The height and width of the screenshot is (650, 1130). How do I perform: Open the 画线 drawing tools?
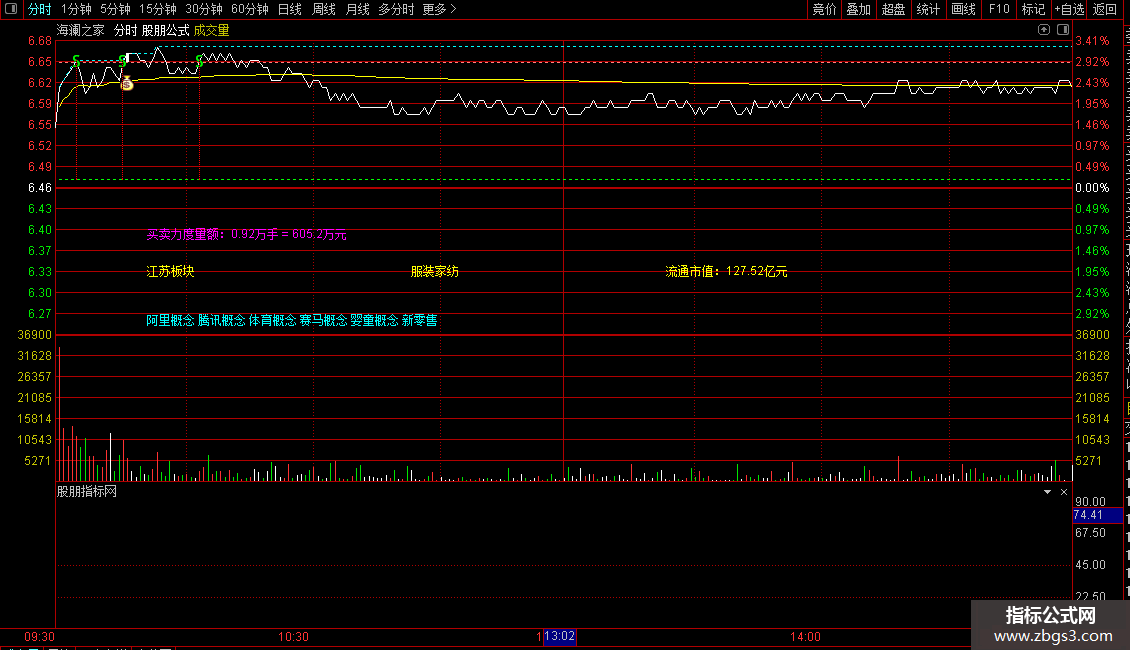click(964, 9)
